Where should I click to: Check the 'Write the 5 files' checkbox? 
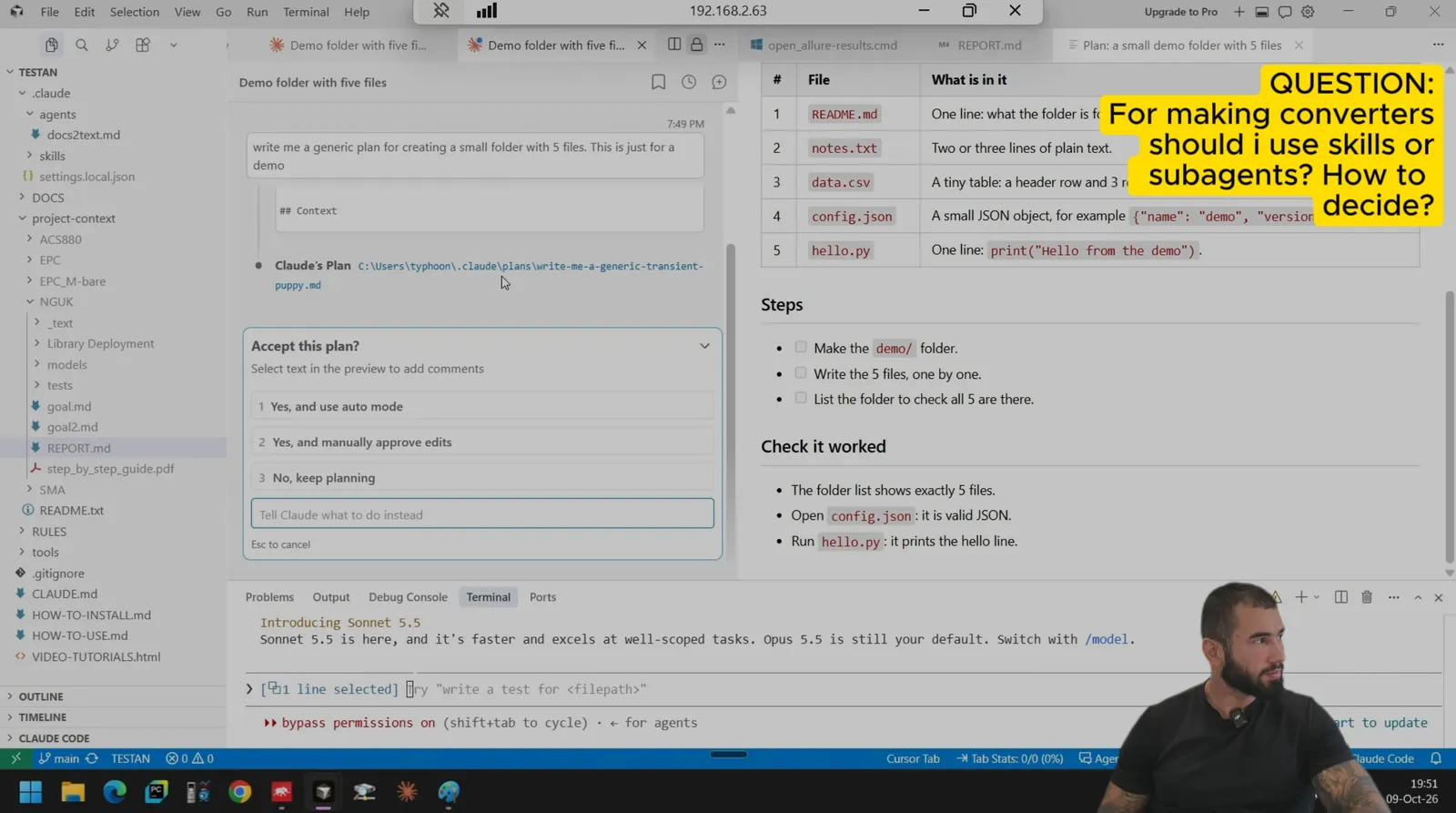801,372
